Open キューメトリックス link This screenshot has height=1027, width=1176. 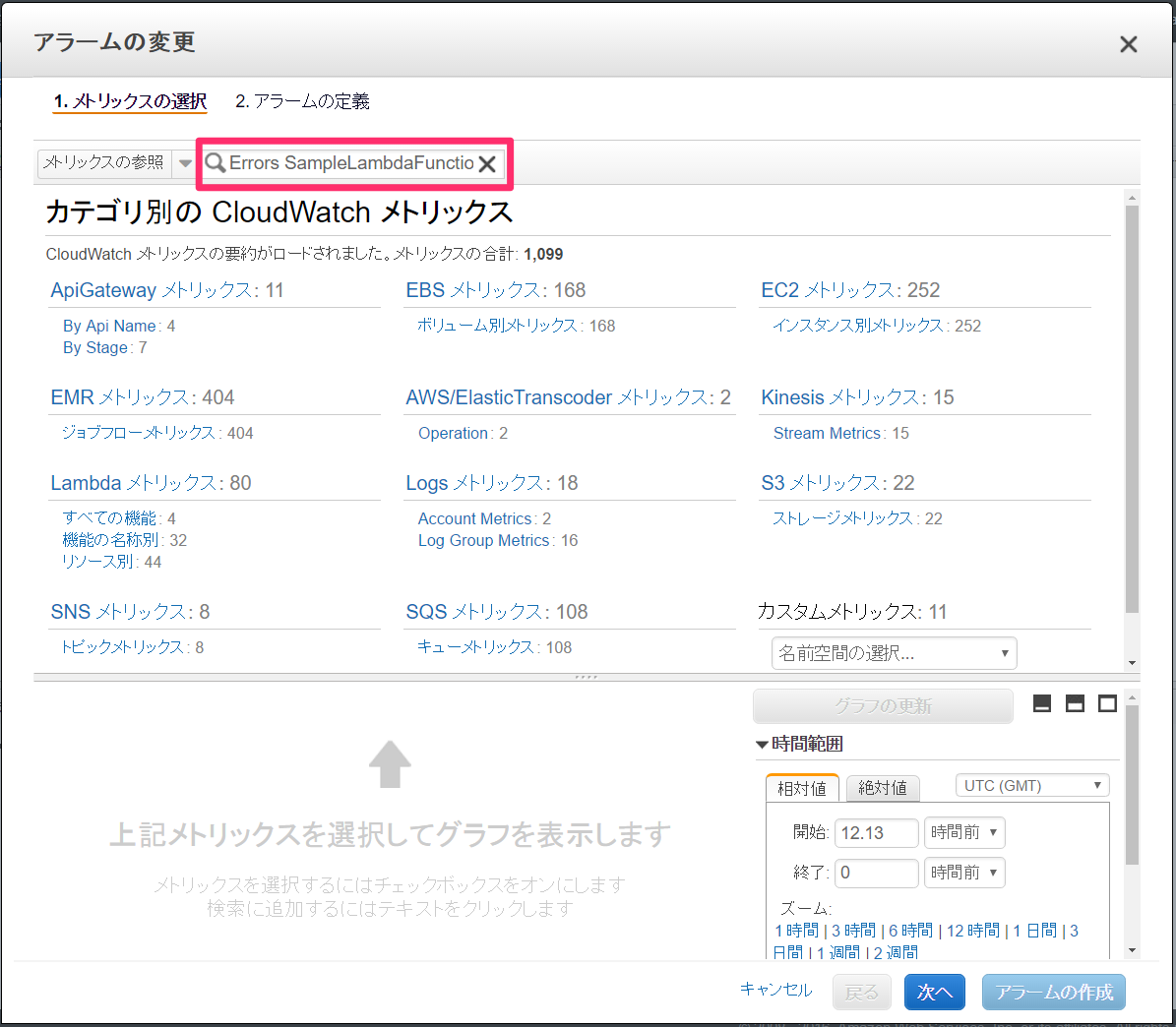tap(475, 647)
